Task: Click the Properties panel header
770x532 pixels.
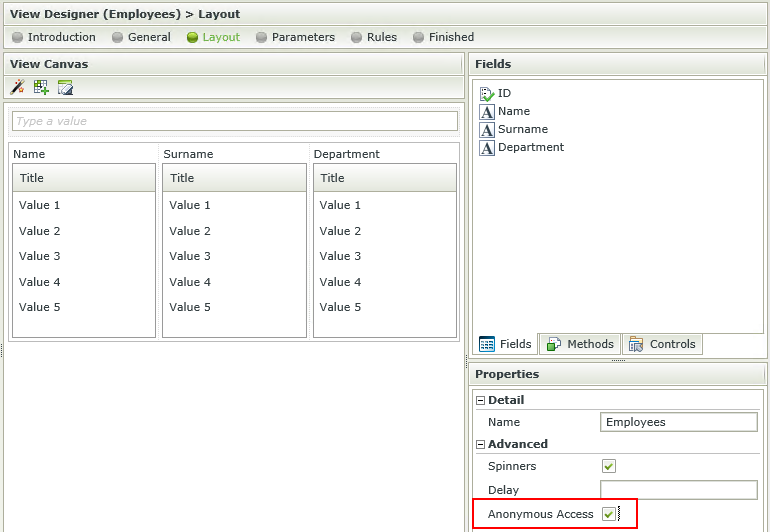Action: [618, 374]
